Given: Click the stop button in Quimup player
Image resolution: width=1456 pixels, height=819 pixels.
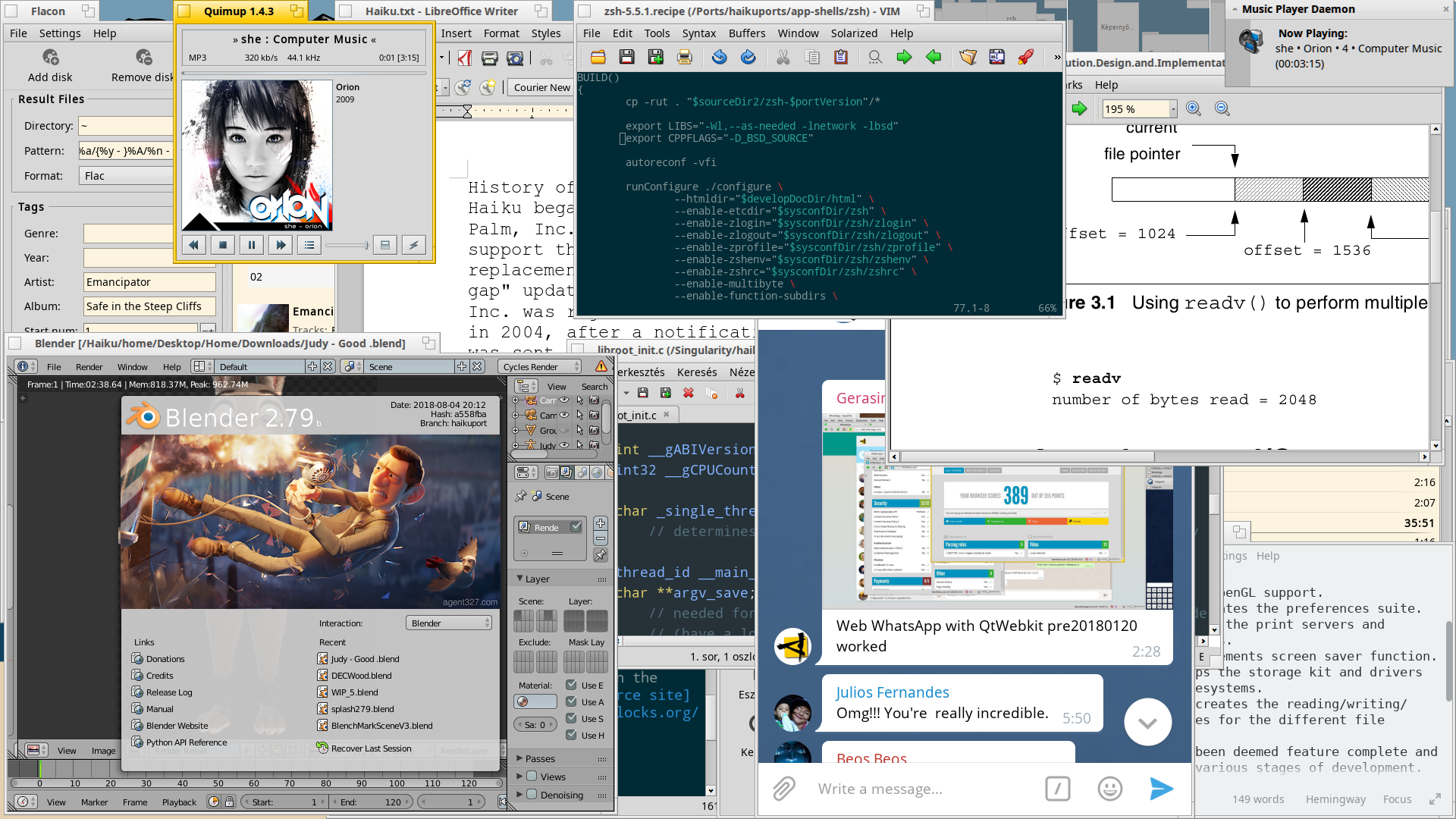Looking at the screenshot, I should pos(222,244).
